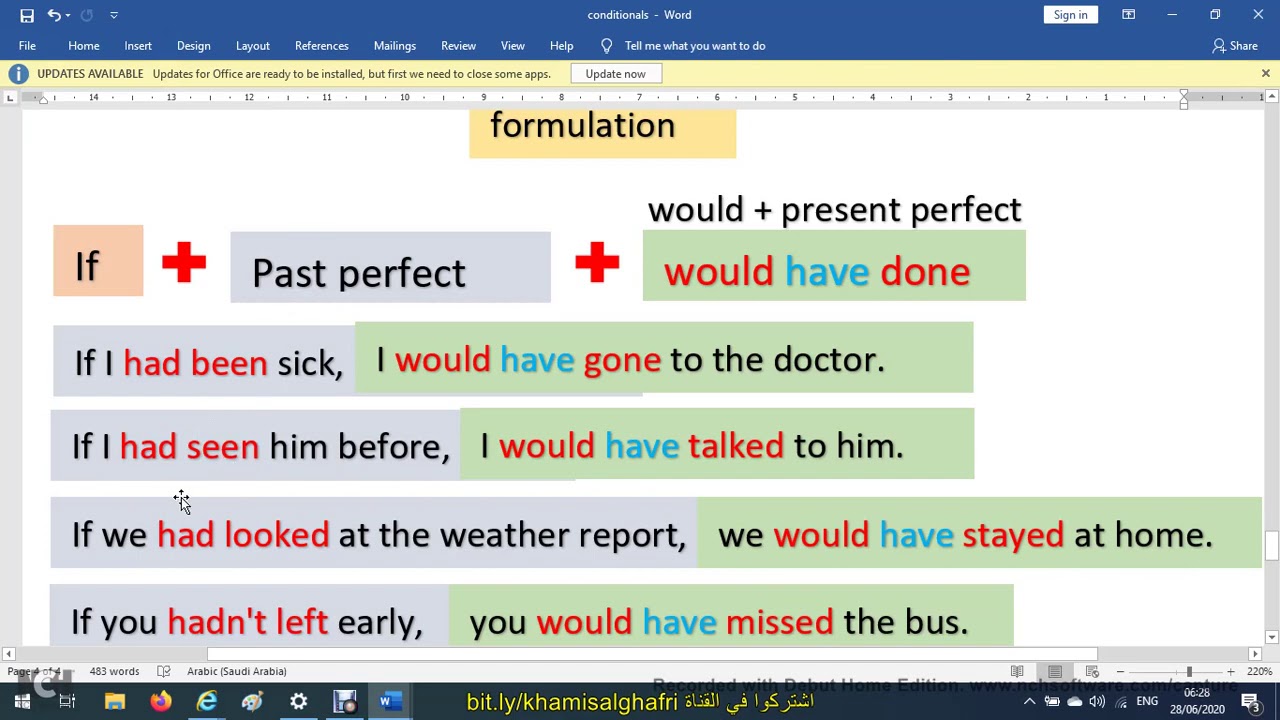Select the References tab
The image size is (1280, 720).
322,46
